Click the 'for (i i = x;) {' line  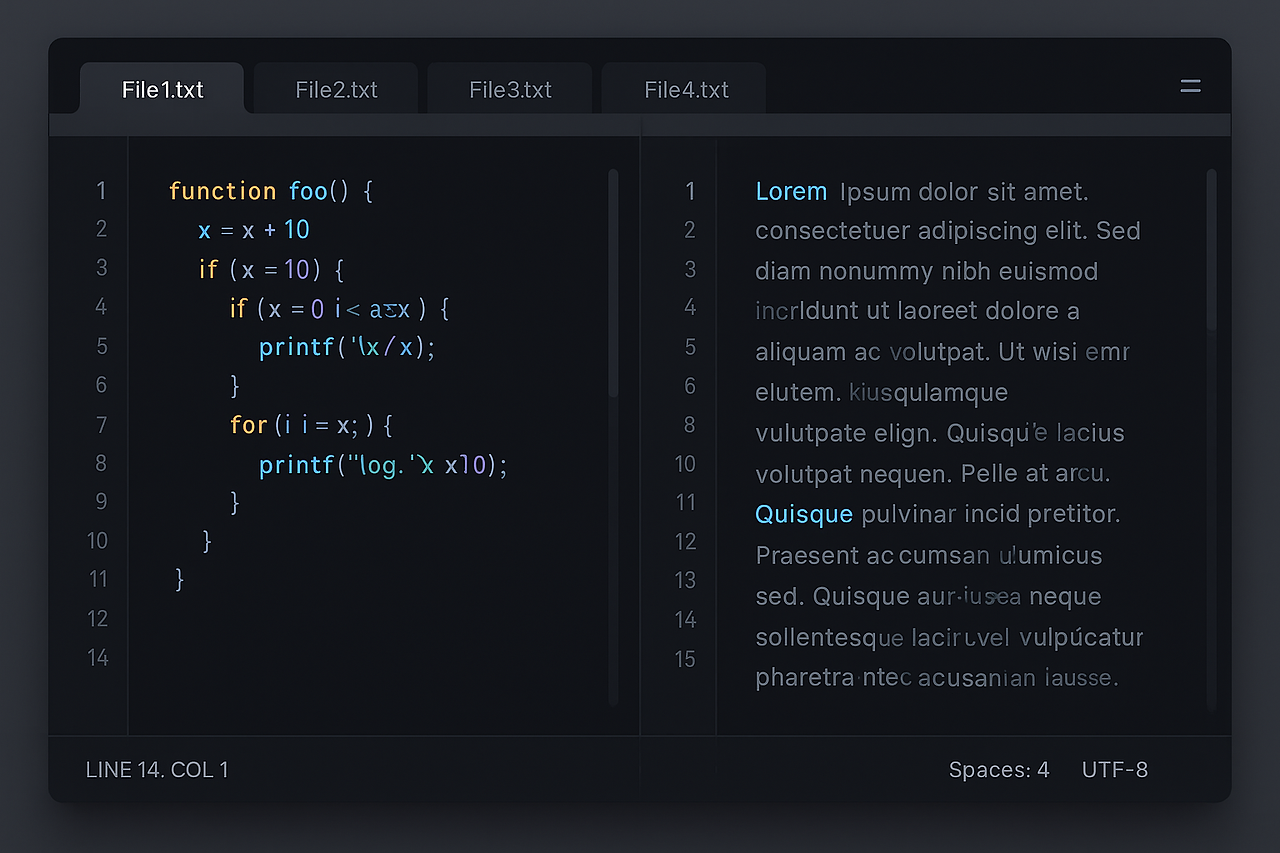pos(311,425)
